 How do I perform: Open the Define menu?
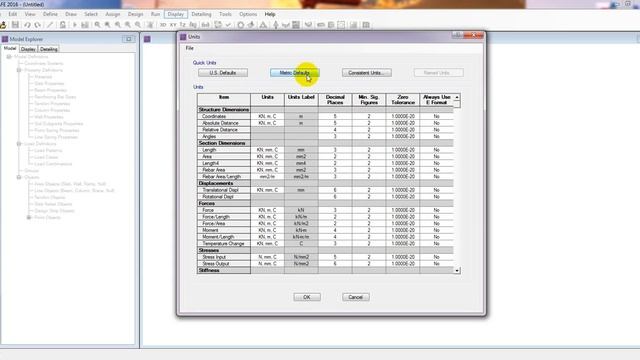pos(50,14)
